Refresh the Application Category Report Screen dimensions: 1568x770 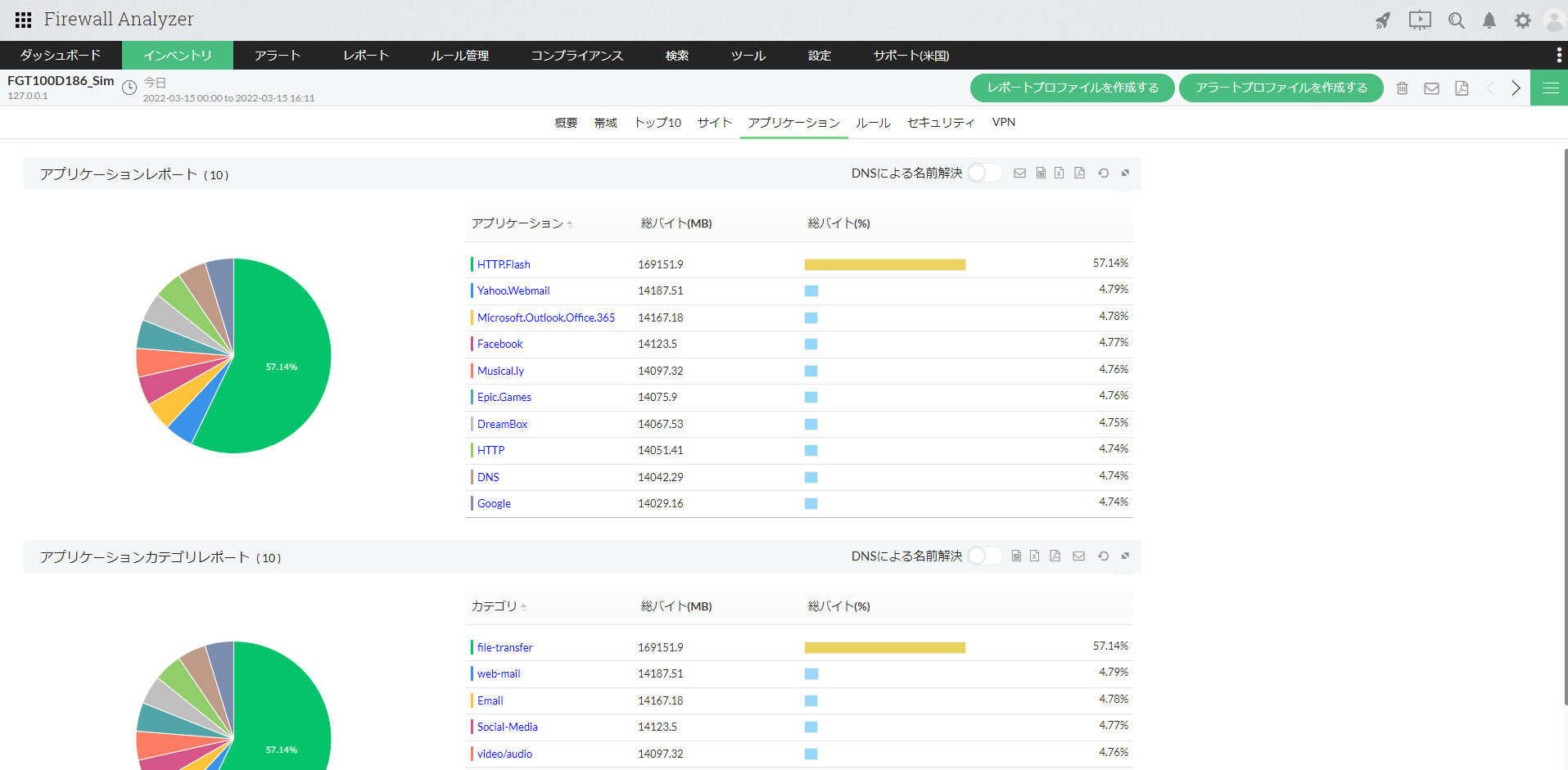click(x=1103, y=556)
